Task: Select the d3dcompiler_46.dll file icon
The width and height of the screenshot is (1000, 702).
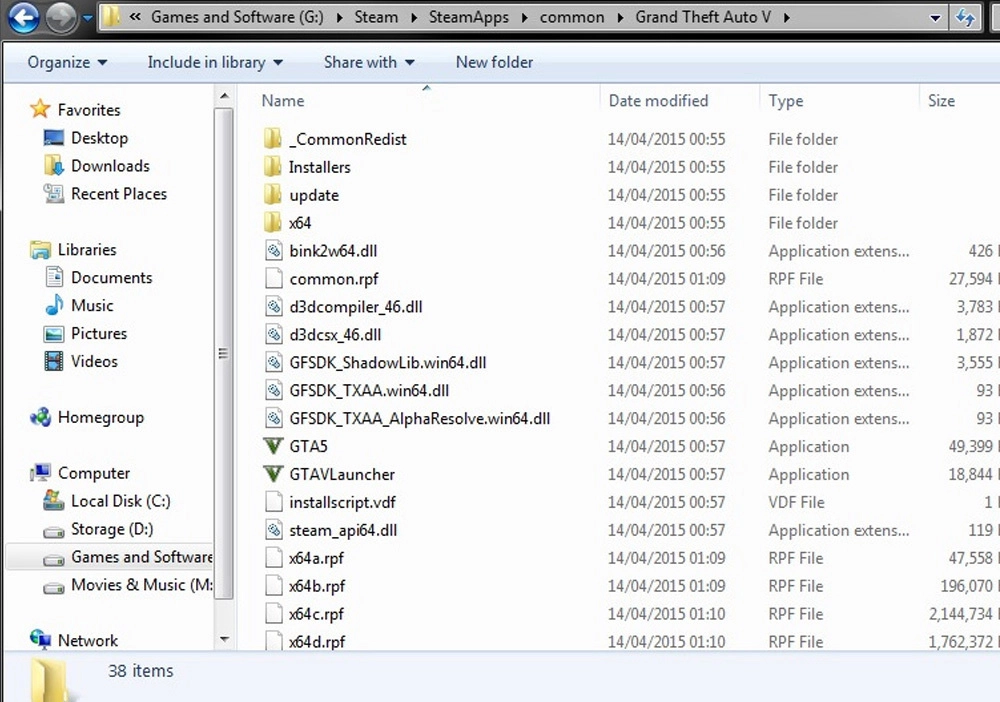Action: coord(274,307)
